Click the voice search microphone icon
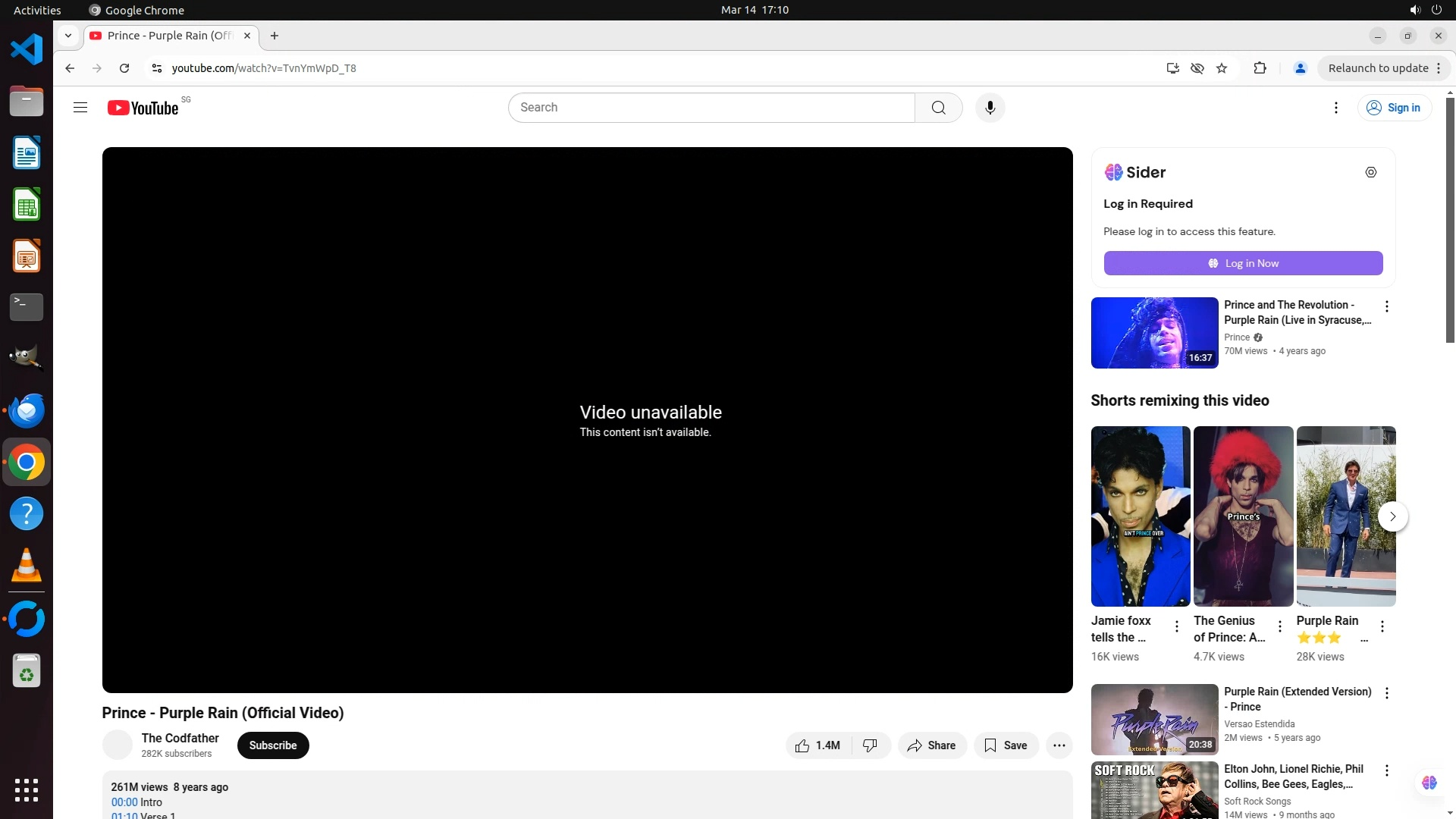The height and width of the screenshot is (819, 1456). (990, 108)
